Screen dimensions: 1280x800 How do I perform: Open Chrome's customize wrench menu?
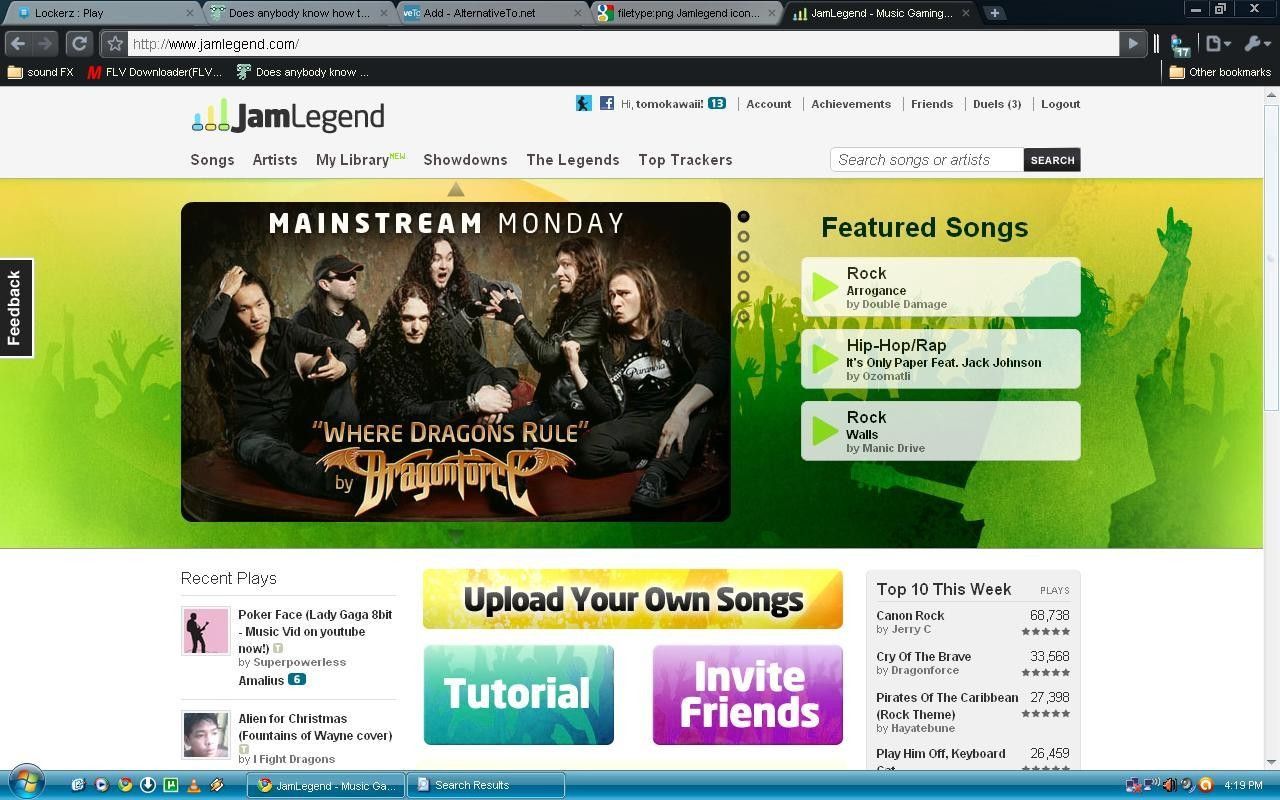coord(1255,44)
